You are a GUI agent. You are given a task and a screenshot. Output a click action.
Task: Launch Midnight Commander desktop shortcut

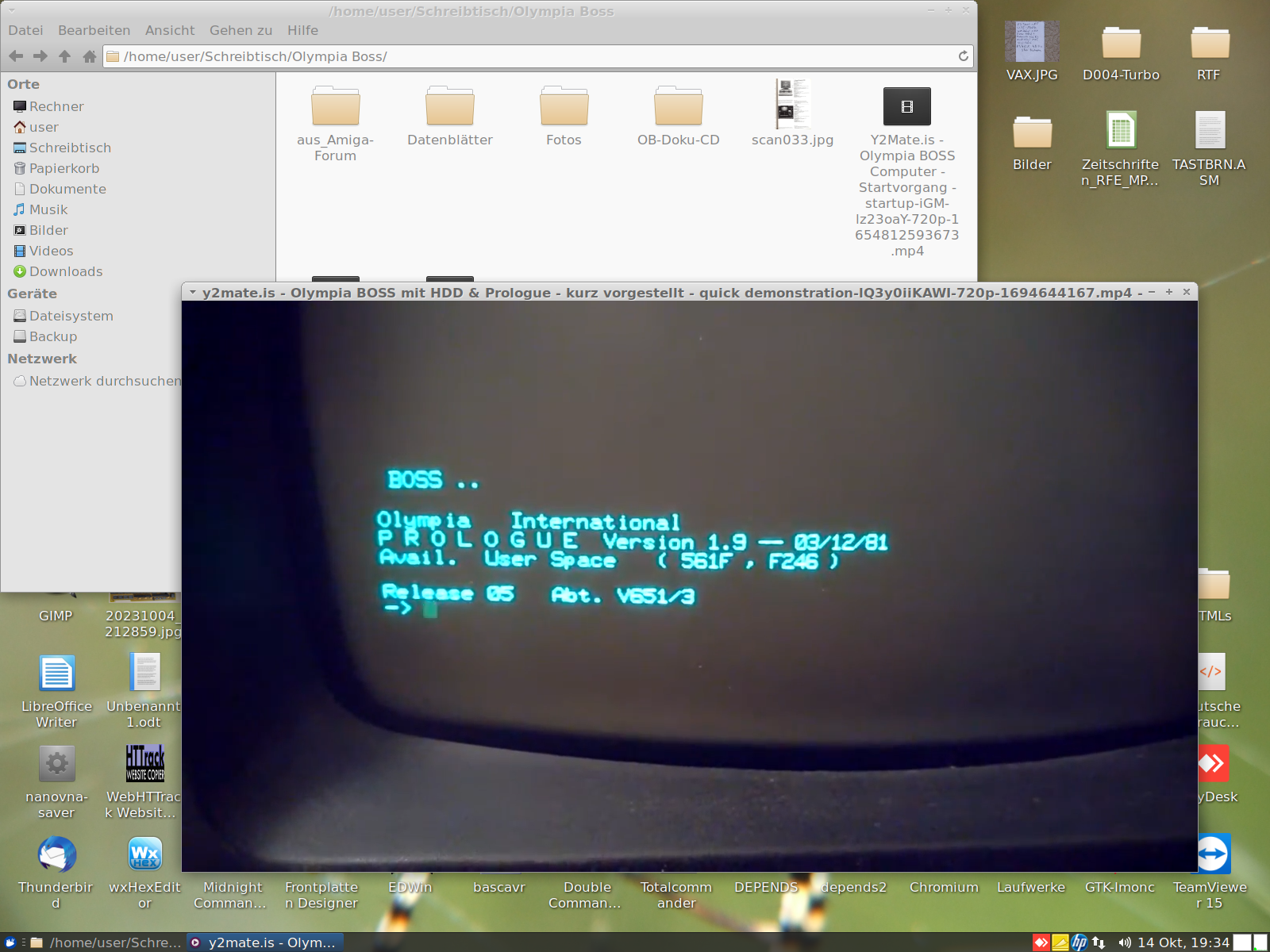tap(232, 895)
